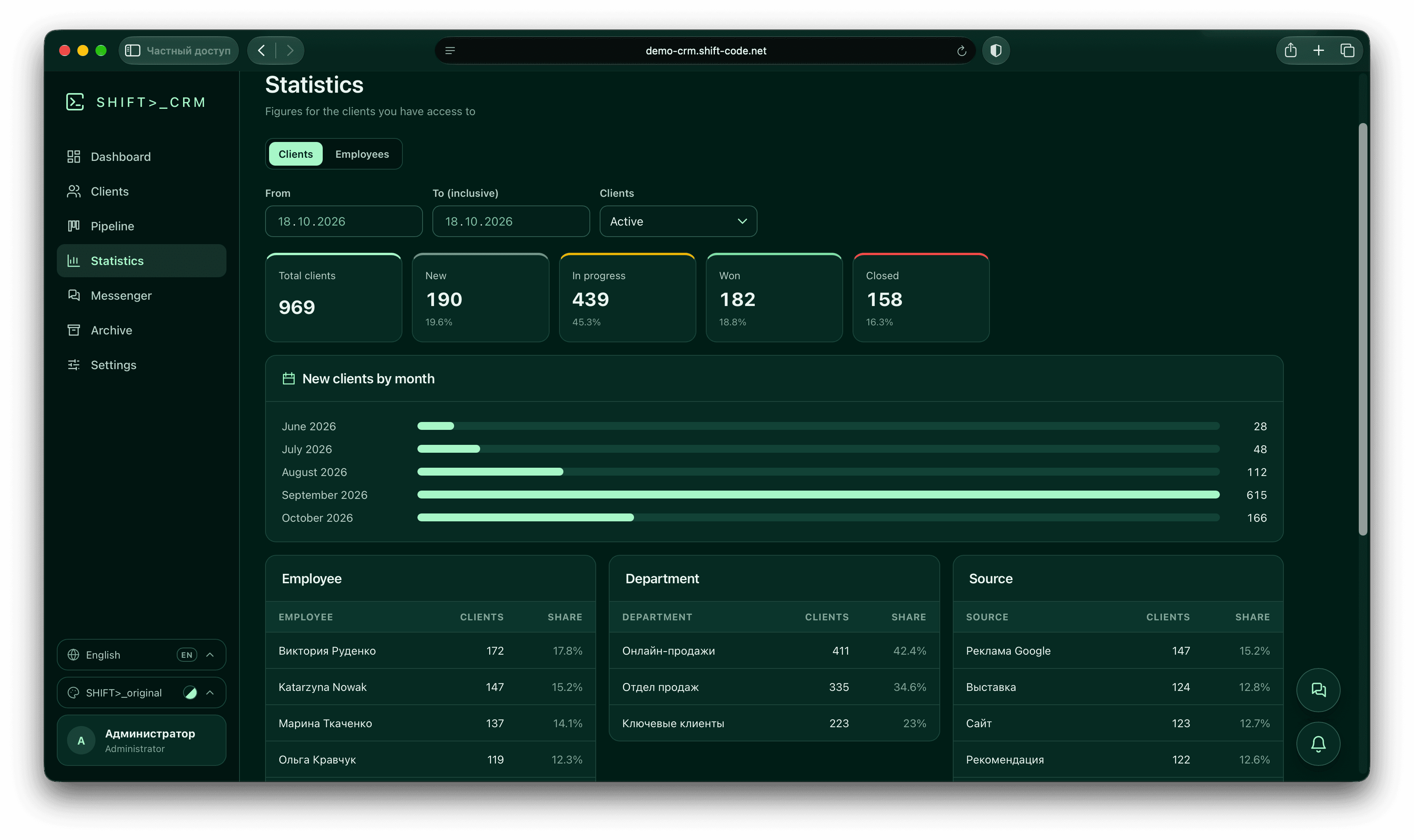Open floating chat messages button
The width and height of the screenshot is (1414, 840).
pos(1318,690)
